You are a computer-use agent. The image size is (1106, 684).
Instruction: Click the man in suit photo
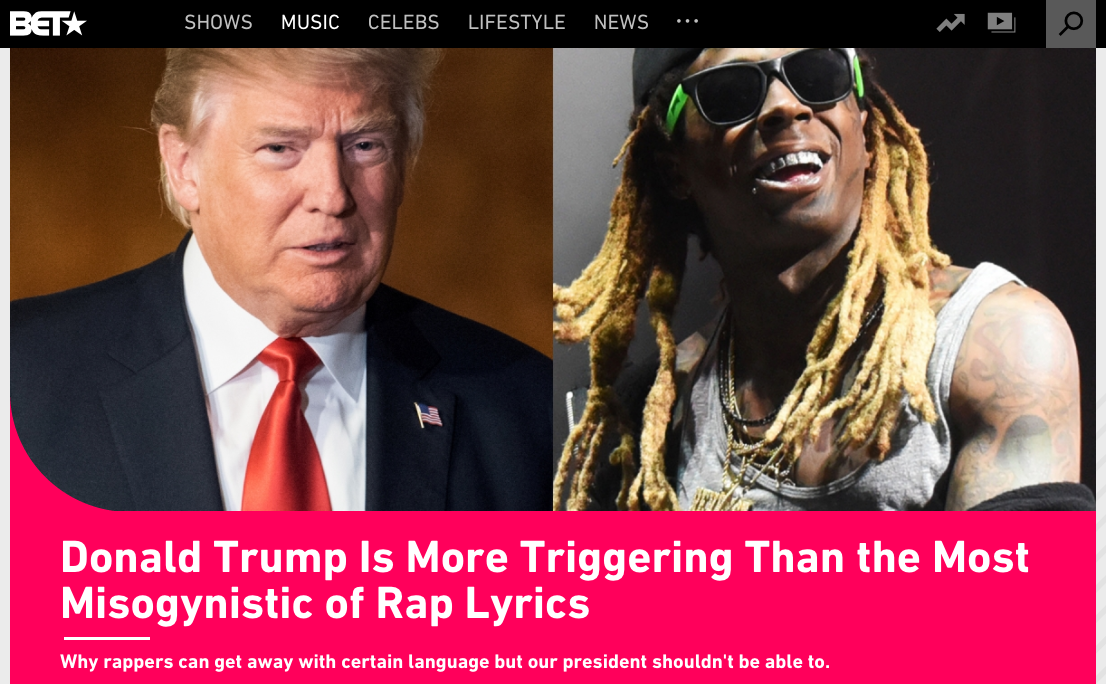pyautogui.click(x=281, y=279)
